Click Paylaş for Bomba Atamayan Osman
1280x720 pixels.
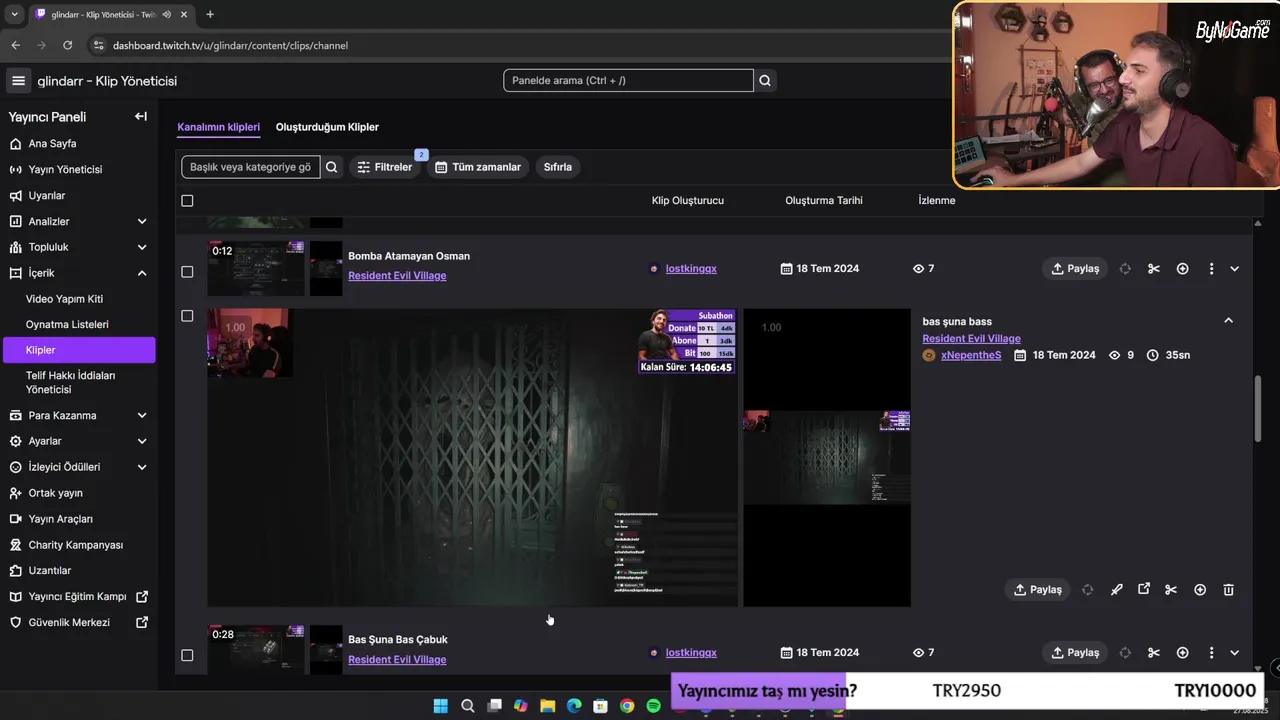(1075, 269)
